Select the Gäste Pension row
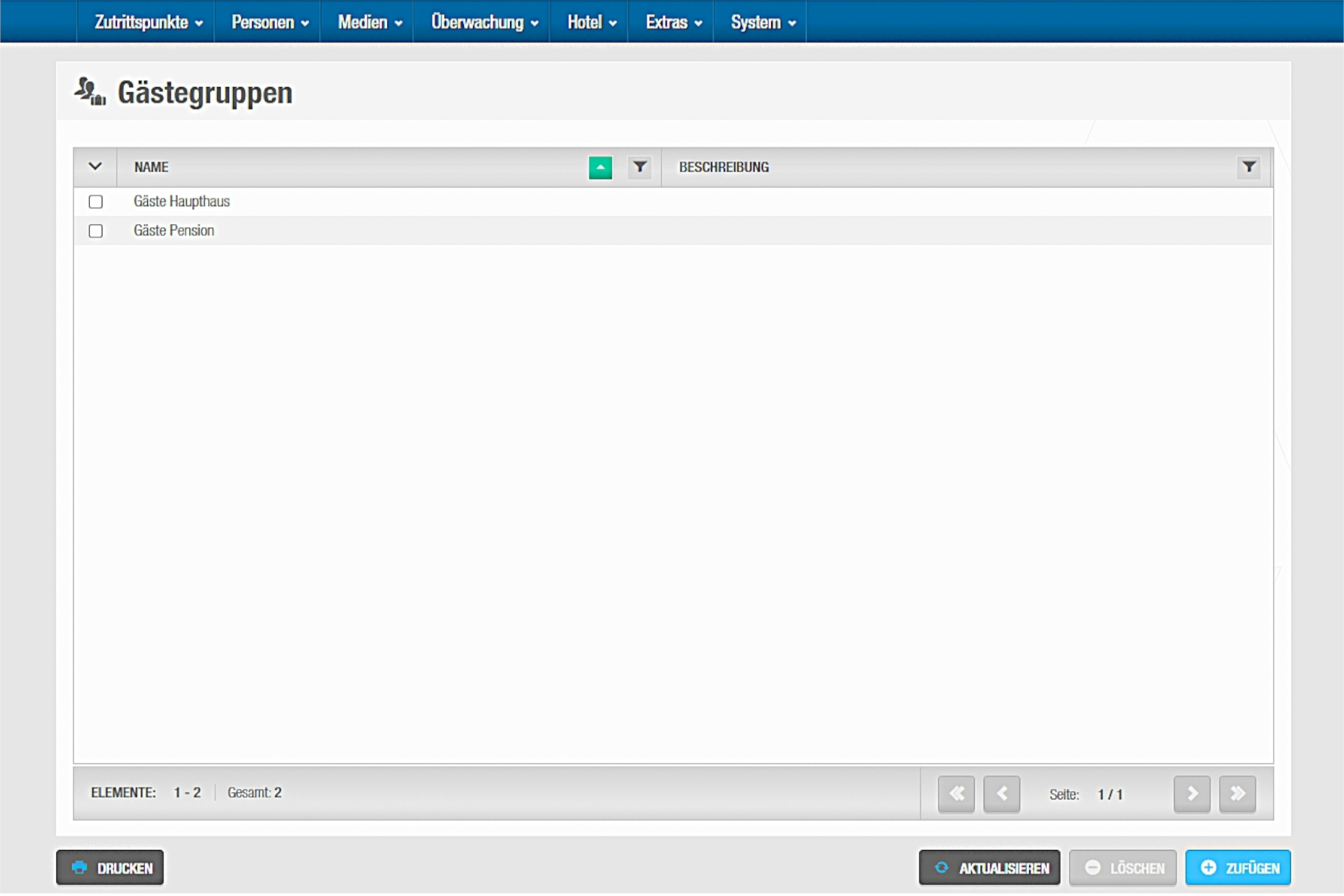This screenshot has width=1344, height=896. tap(174, 231)
